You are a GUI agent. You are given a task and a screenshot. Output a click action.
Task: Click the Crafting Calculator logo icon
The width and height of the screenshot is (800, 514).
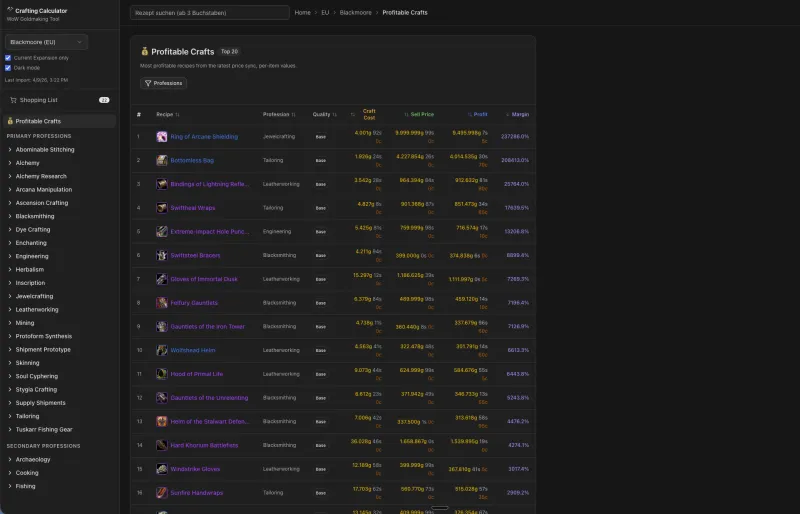click(x=10, y=10)
